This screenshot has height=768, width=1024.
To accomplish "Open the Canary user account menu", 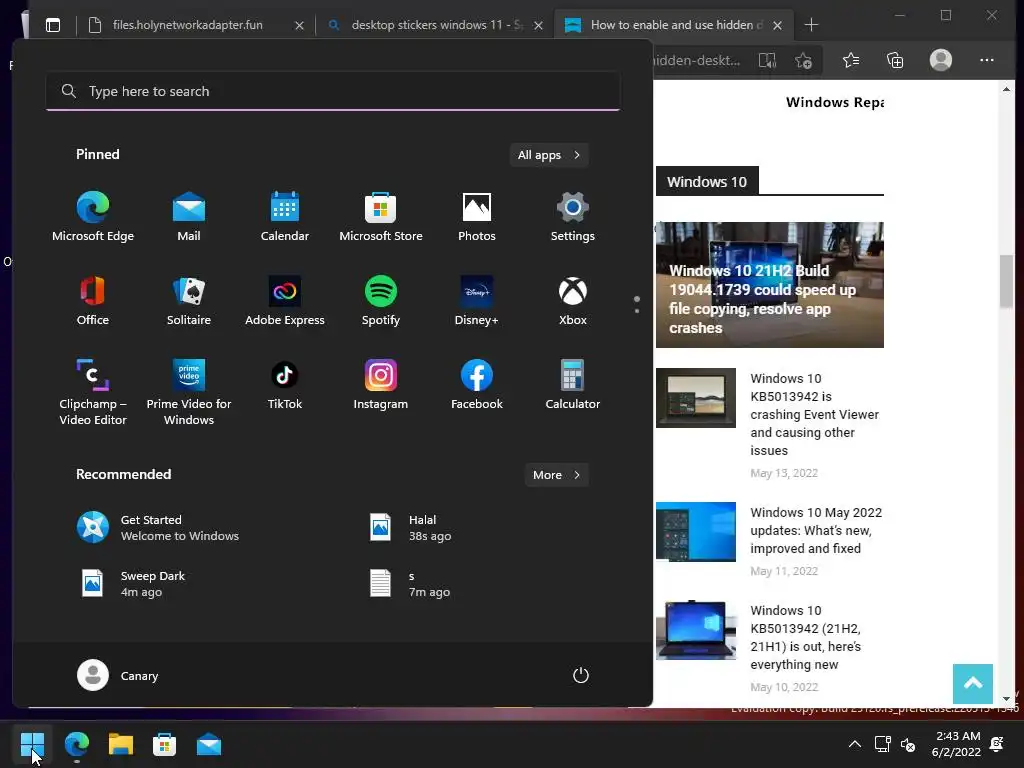I will click(x=118, y=675).
